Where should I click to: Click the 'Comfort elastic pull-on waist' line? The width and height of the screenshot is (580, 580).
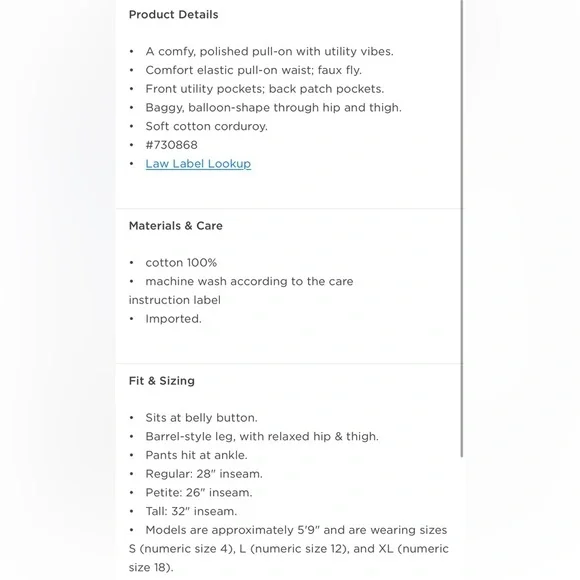[253, 70]
